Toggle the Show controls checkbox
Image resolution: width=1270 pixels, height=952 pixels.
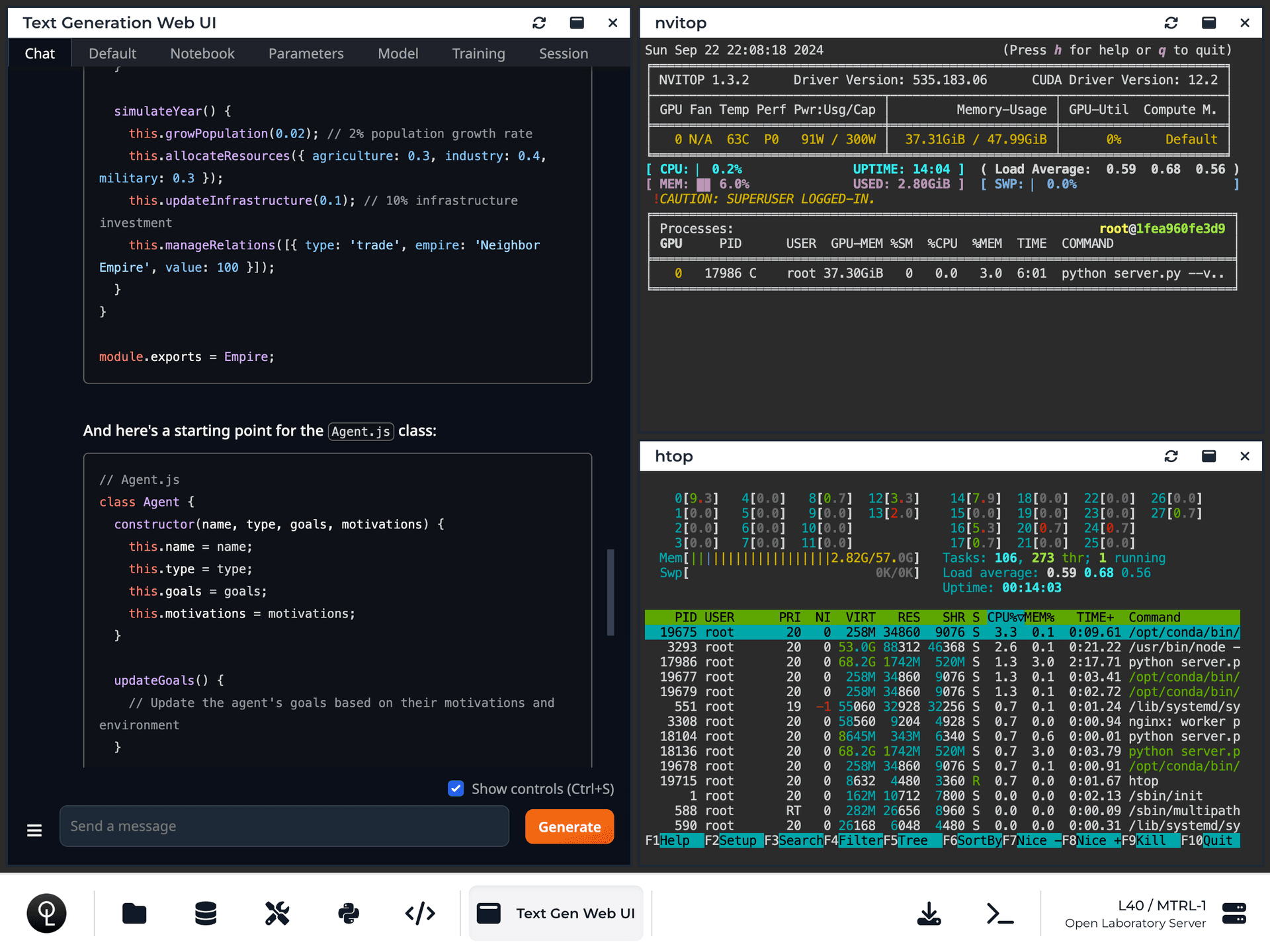(x=456, y=789)
